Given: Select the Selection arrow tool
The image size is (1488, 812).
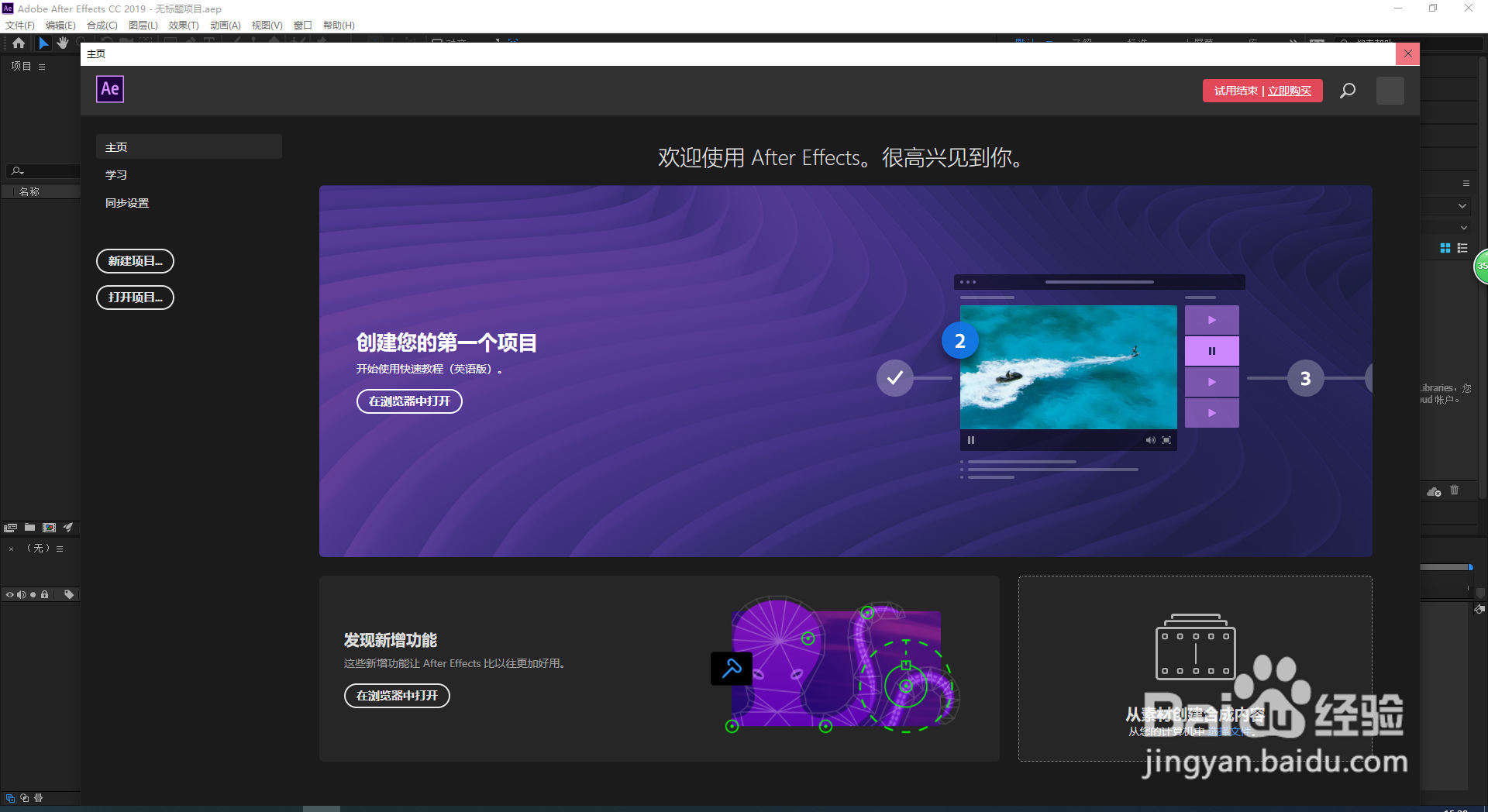Looking at the screenshot, I should pos(43,43).
